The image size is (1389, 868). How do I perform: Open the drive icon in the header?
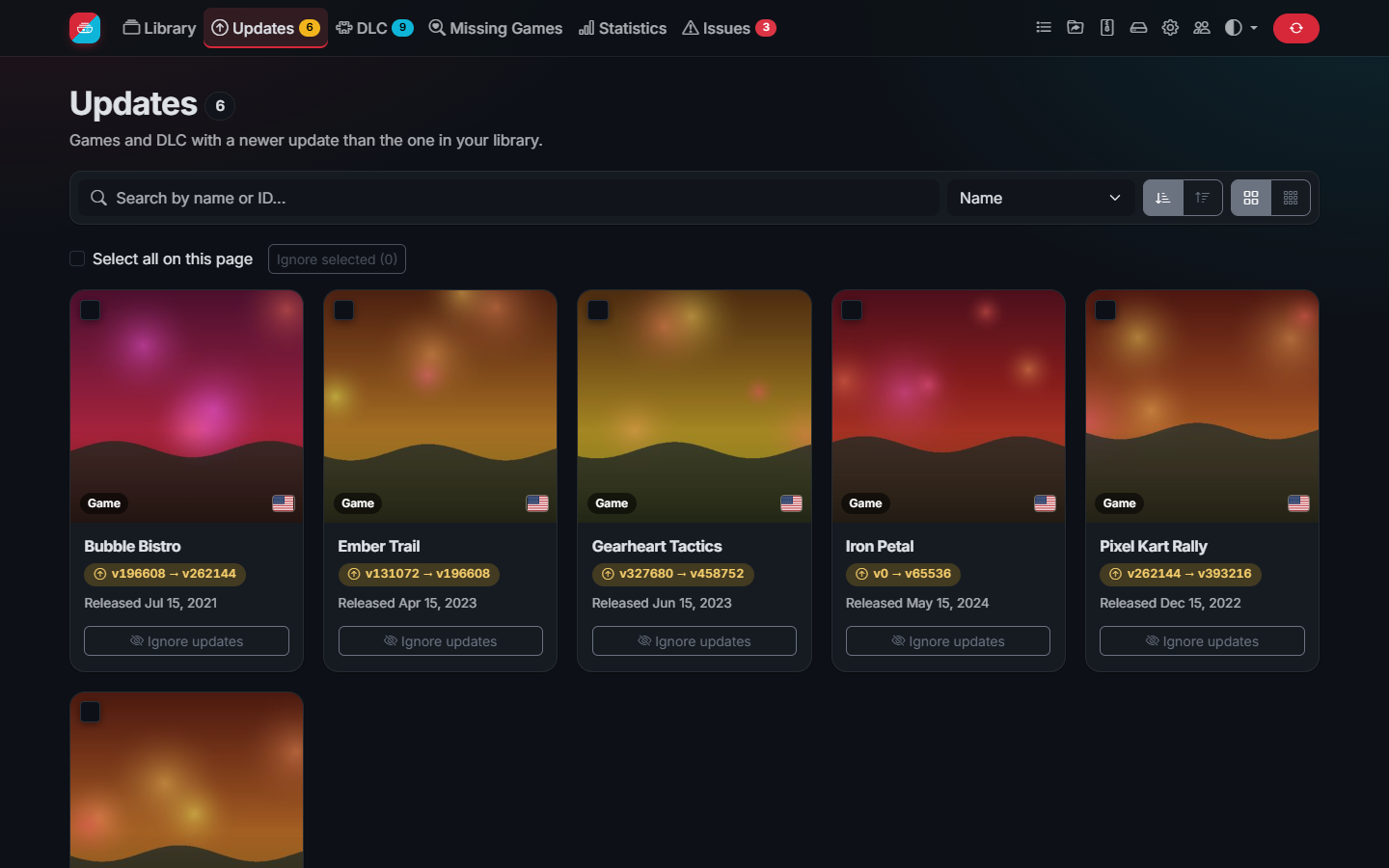(1138, 28)
